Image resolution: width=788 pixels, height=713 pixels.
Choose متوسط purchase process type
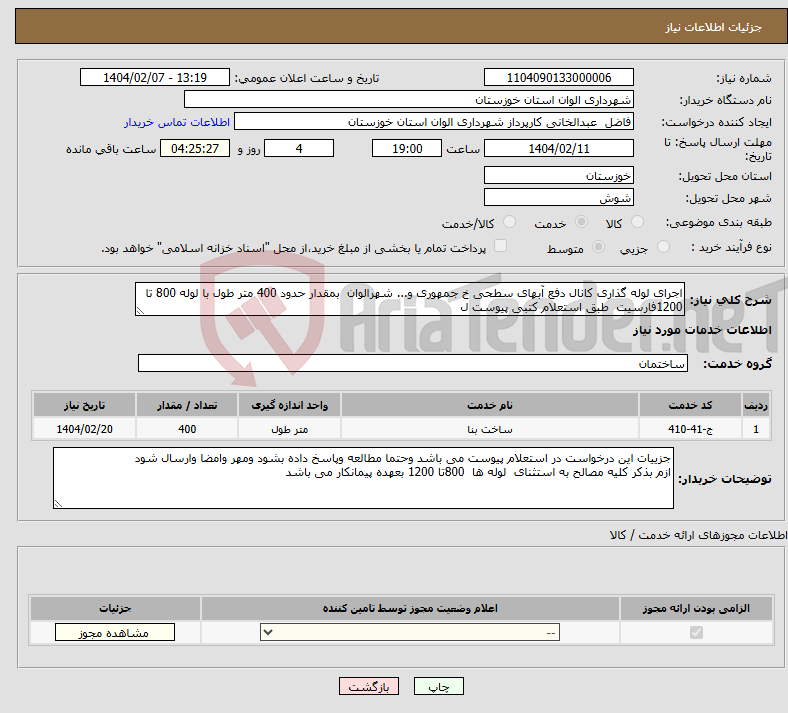(599, 247)
